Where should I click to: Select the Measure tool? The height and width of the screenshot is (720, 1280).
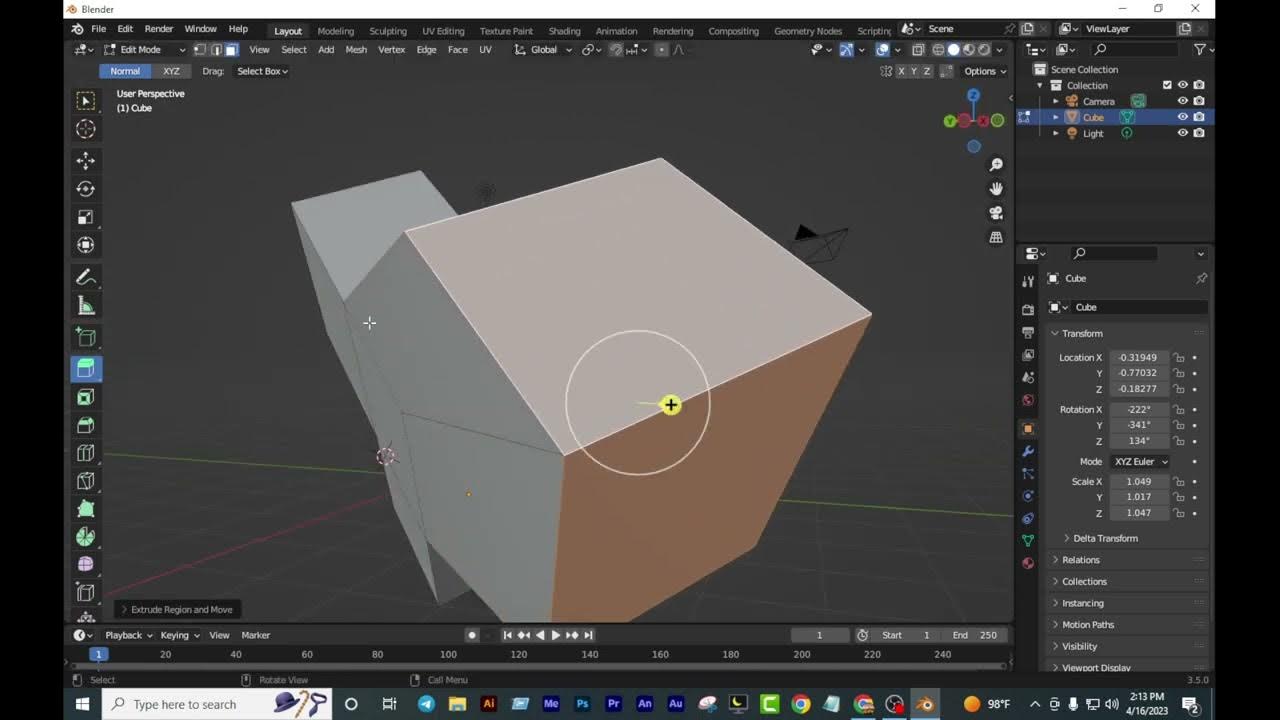86,306
